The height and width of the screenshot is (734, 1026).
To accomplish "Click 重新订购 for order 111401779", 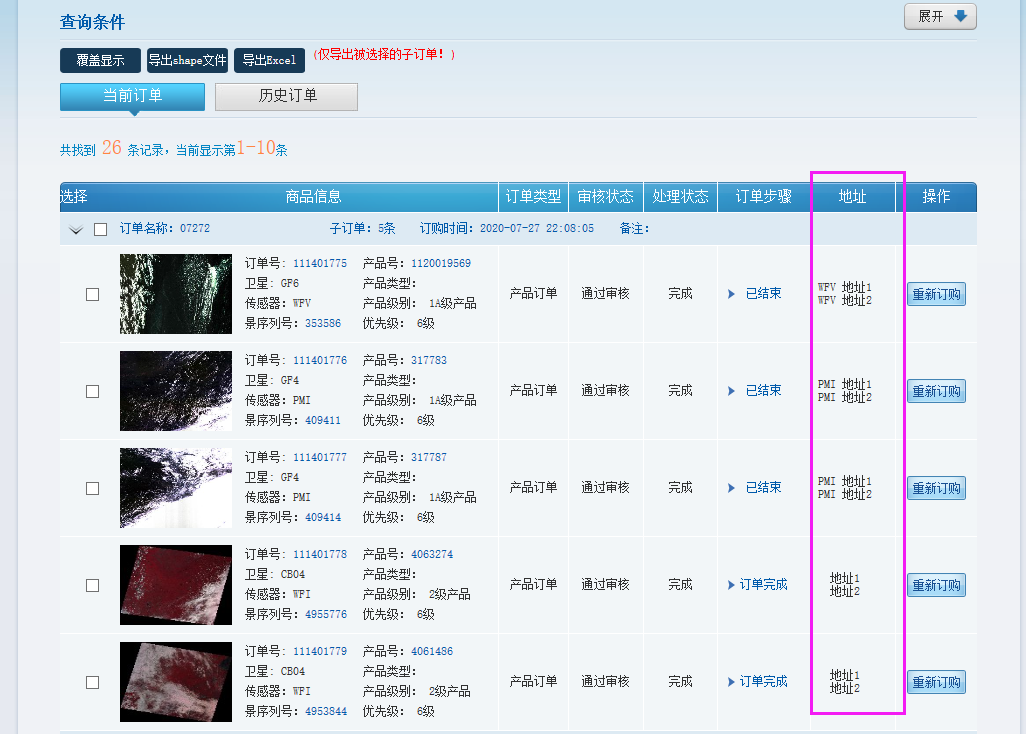I will click(x=936, y=681).
